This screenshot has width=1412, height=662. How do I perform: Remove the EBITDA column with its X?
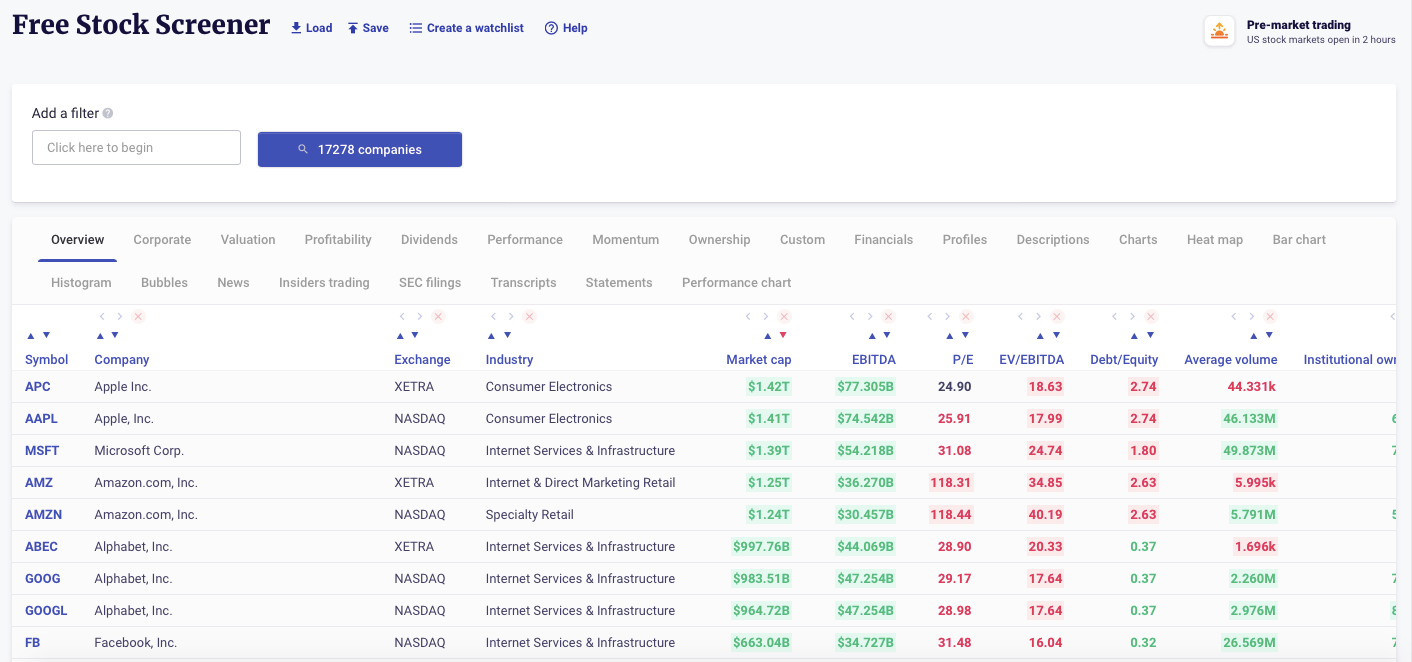pyautogui.click(x=890, y=316)
